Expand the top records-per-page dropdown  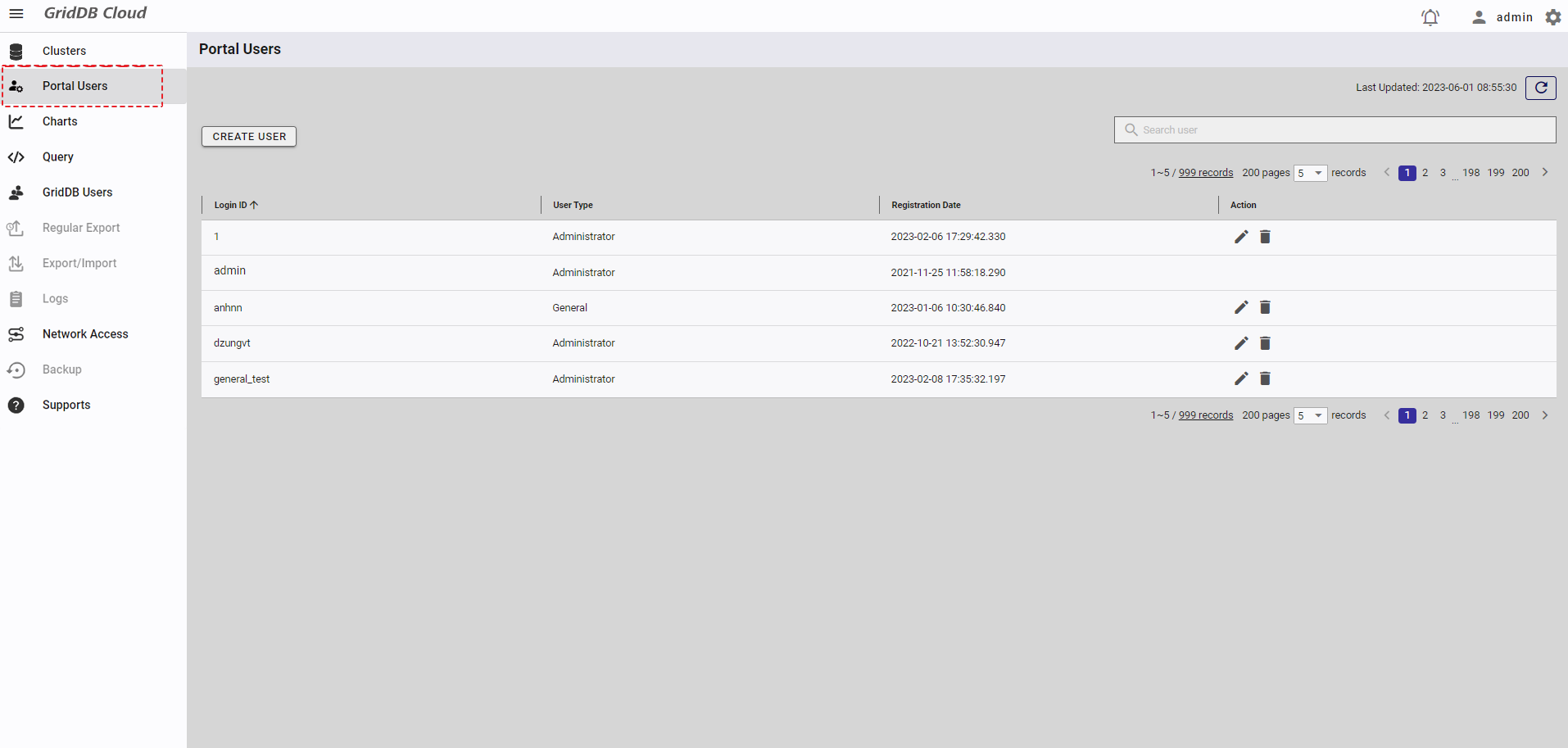coord(1310,173)
